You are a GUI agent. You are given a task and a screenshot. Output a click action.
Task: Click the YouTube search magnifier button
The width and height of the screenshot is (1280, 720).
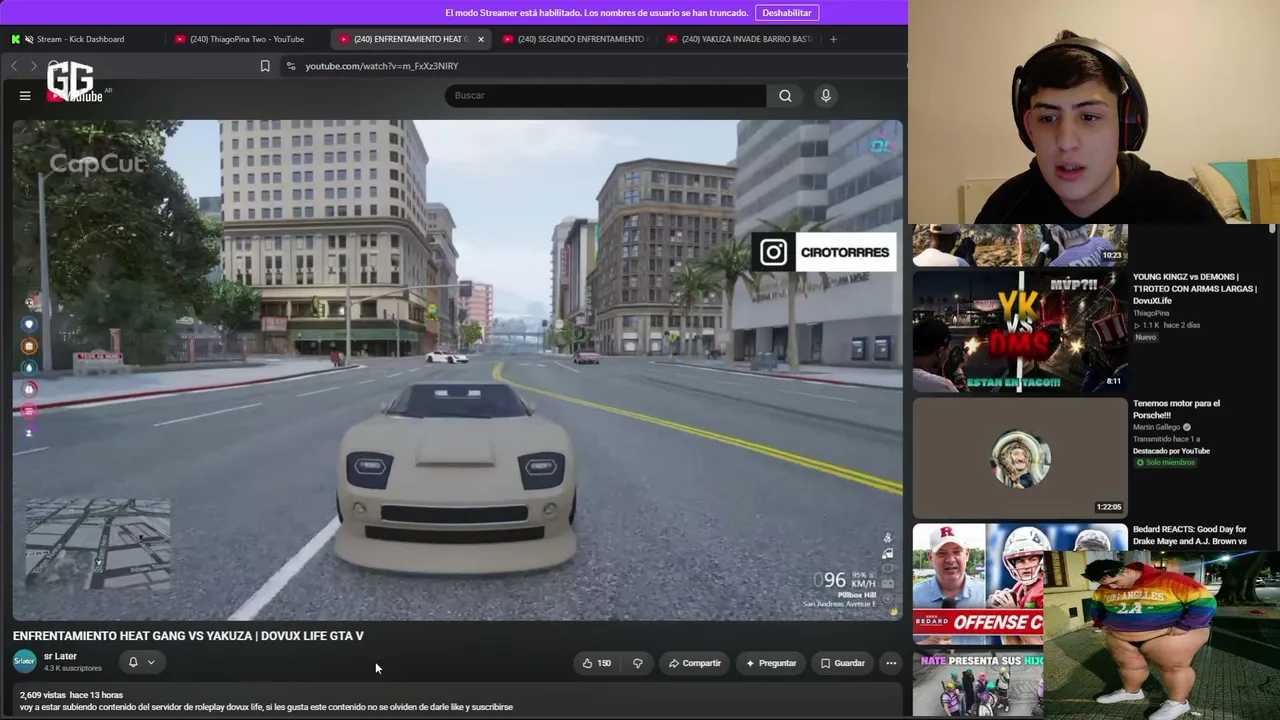click(785, 95)
